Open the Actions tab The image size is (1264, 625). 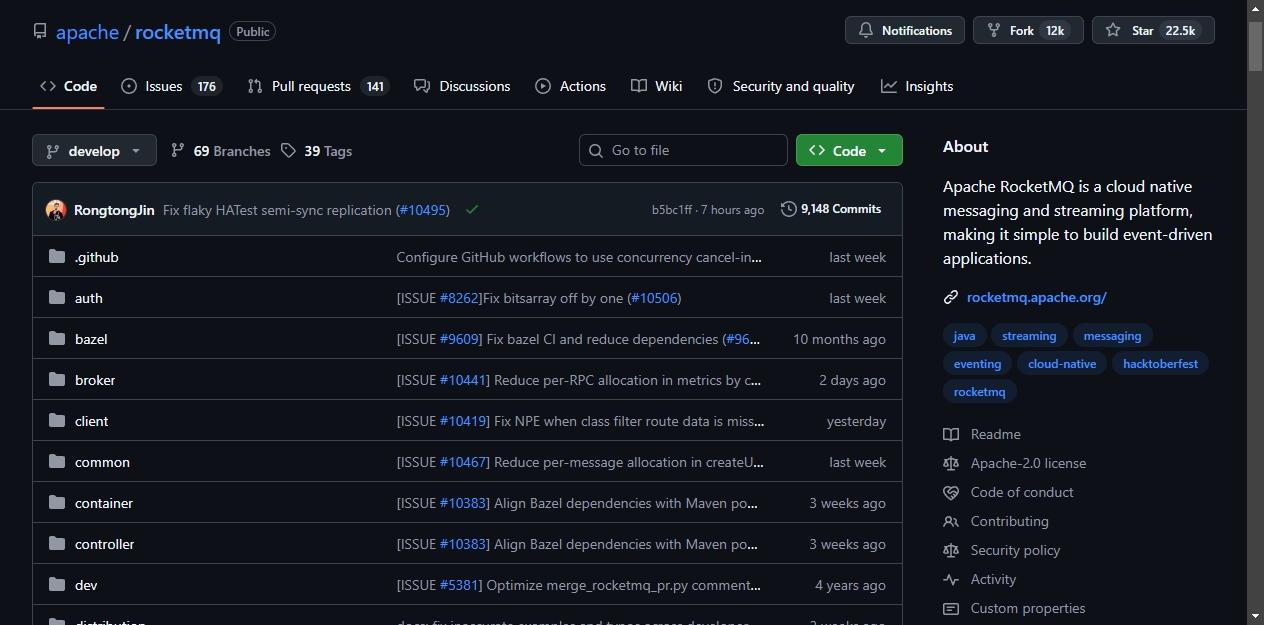click(x=571, y=86)
